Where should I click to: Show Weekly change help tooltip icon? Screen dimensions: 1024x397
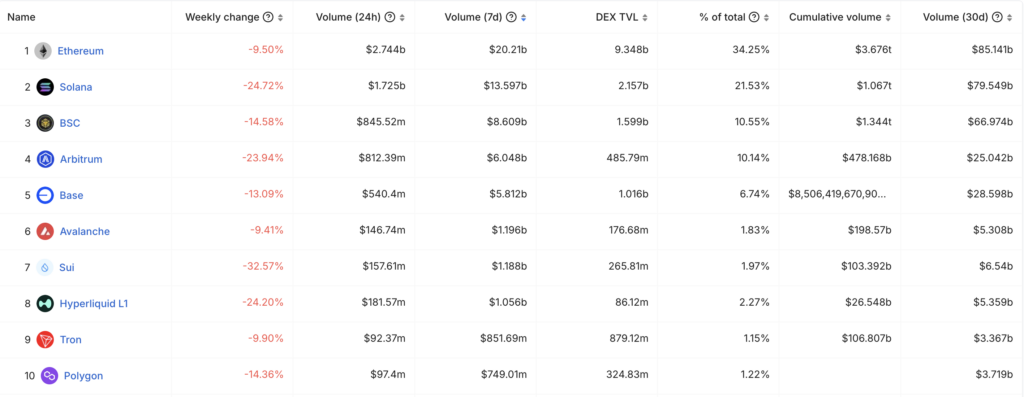click(x=268, y=18)
